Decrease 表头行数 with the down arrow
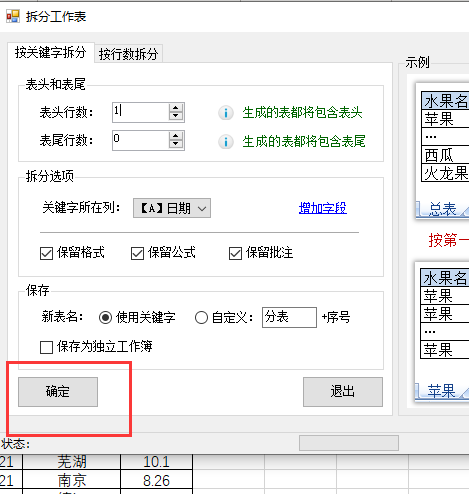The image size is (469, 494). point(176,117)
